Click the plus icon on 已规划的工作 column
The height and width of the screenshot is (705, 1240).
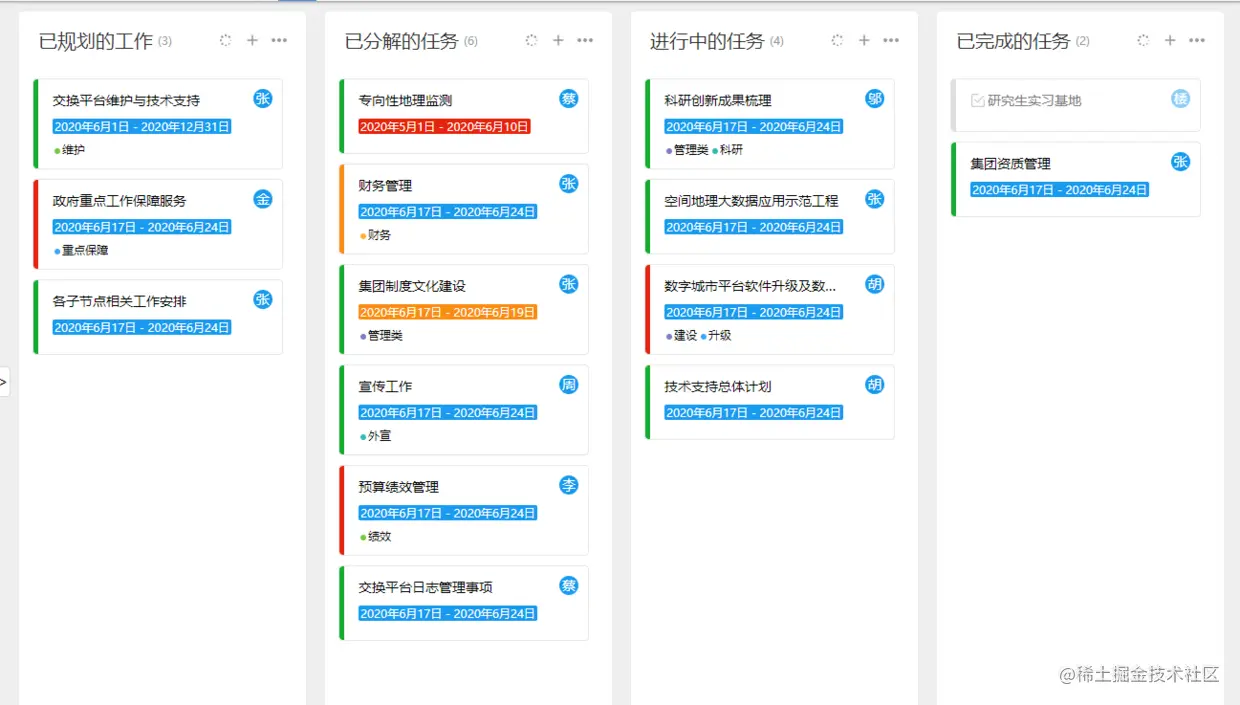click(252, 40)
